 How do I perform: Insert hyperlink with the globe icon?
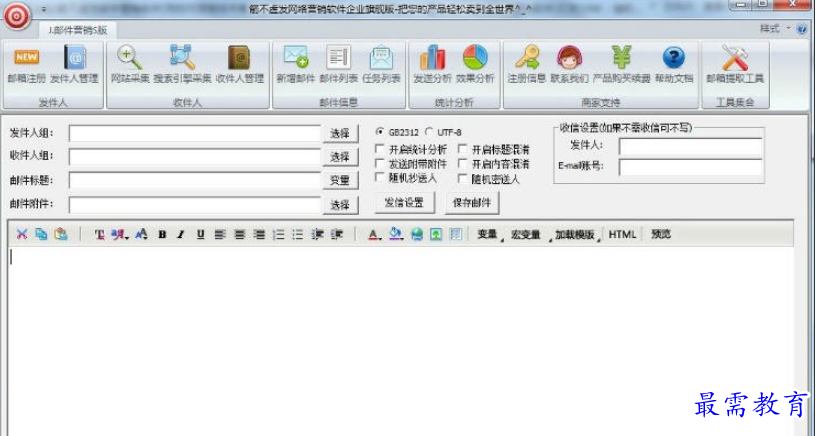click(x=417, y=235)
